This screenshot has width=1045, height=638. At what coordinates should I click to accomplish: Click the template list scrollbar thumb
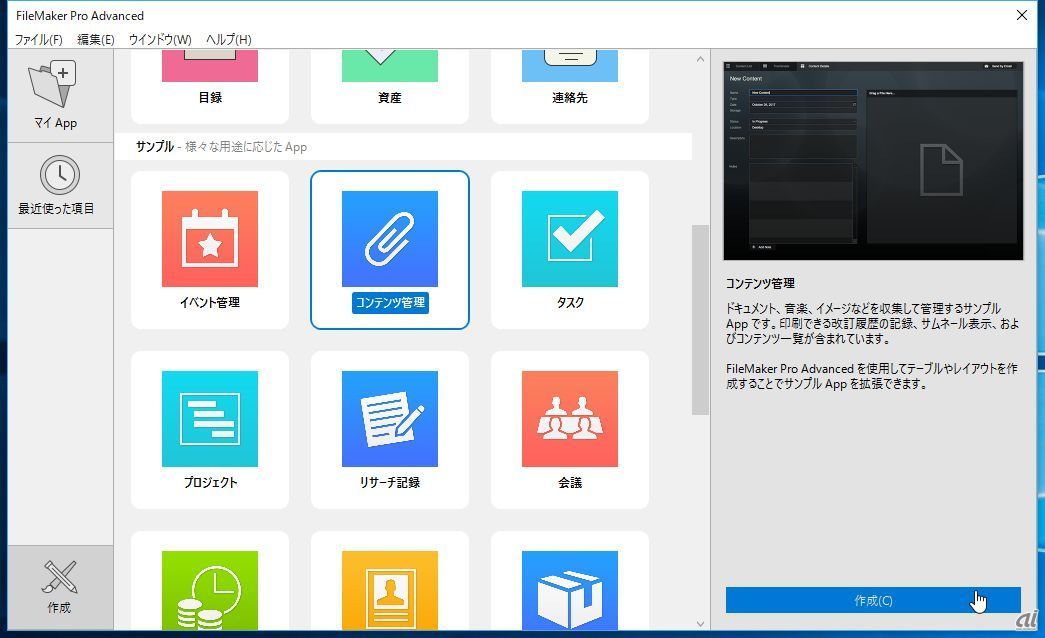(x=700, y=320)
